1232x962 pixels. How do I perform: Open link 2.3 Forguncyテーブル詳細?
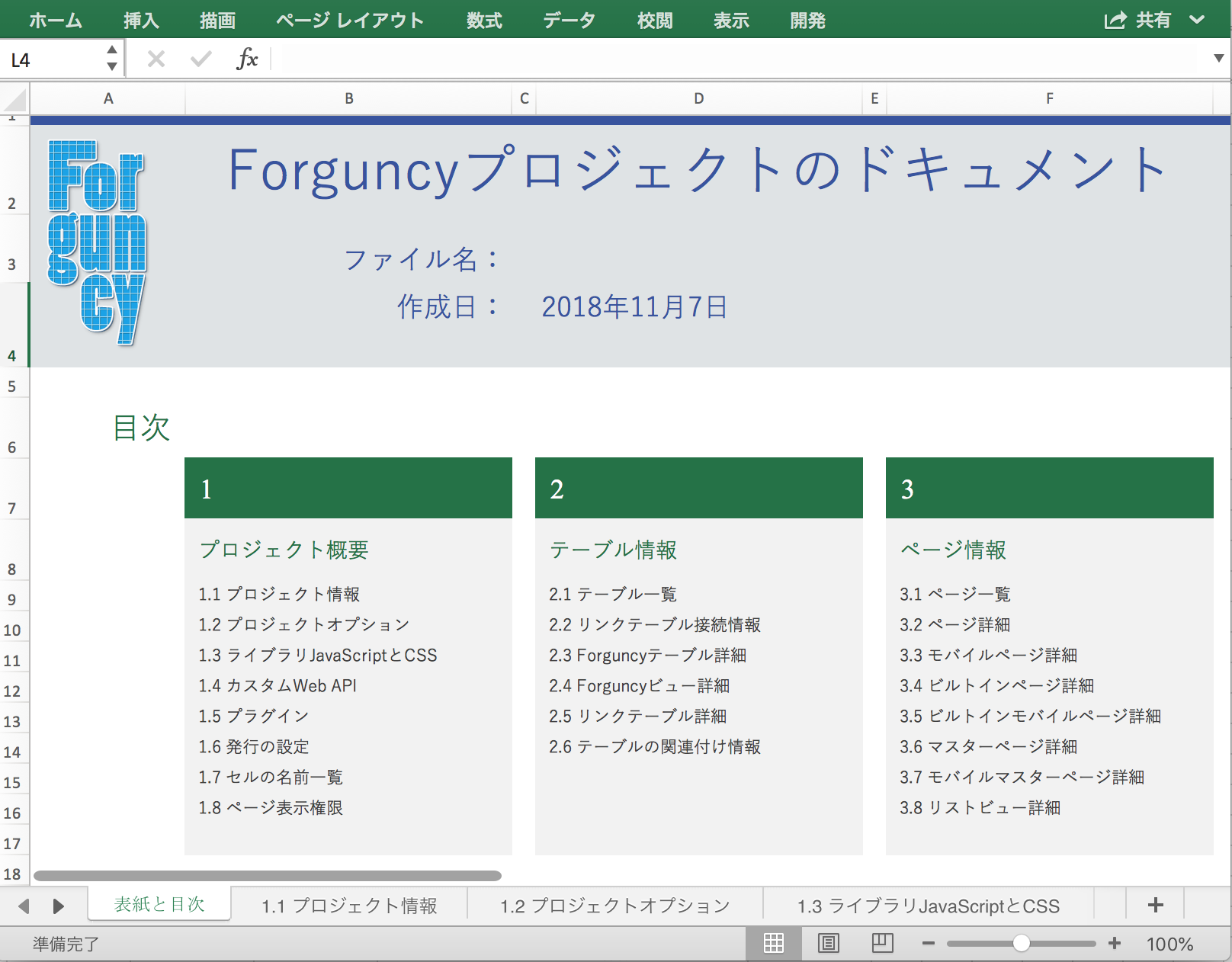[x=648, y=655]
